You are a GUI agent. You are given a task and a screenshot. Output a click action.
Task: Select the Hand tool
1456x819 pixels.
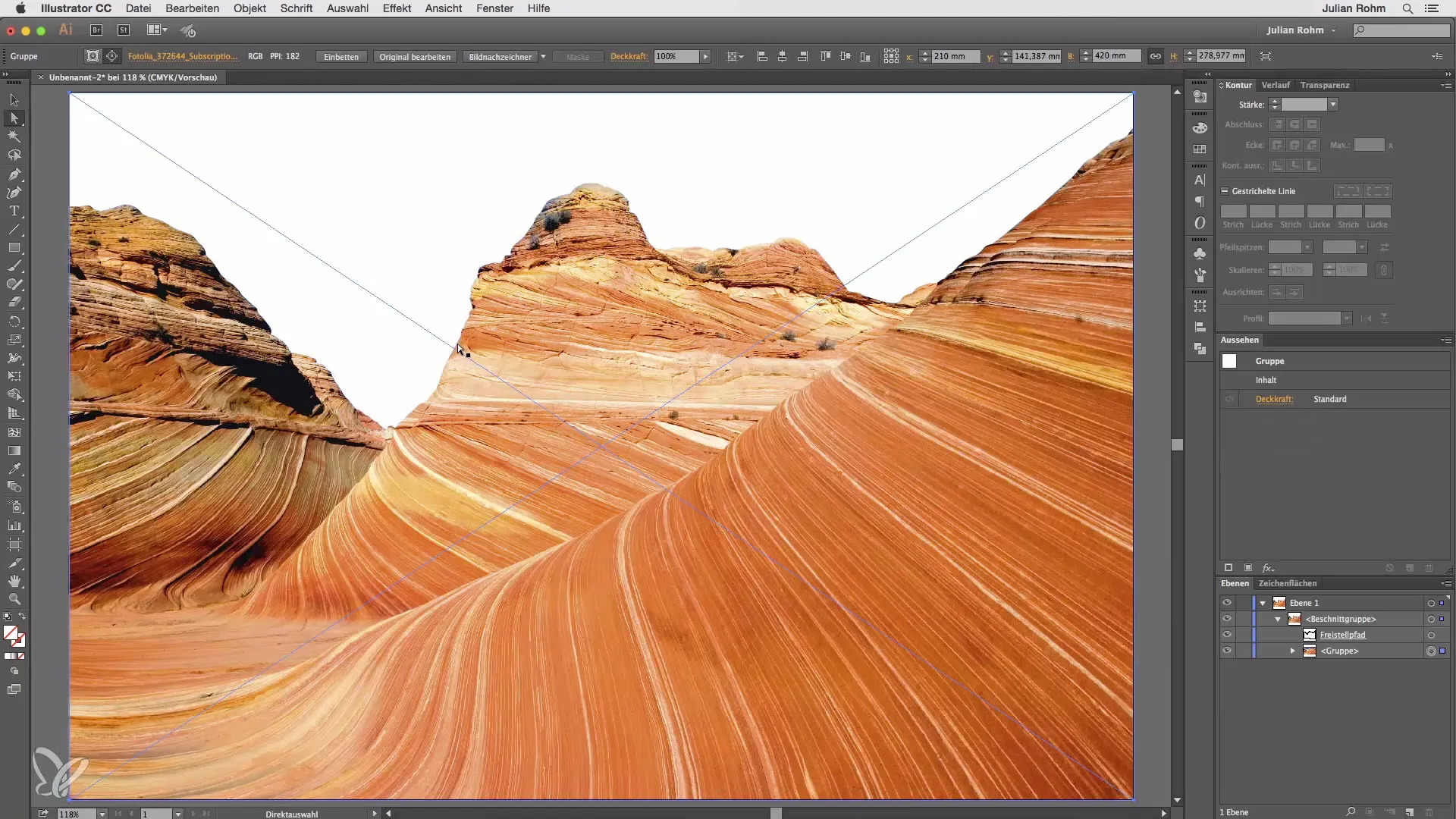coord(14,581)
